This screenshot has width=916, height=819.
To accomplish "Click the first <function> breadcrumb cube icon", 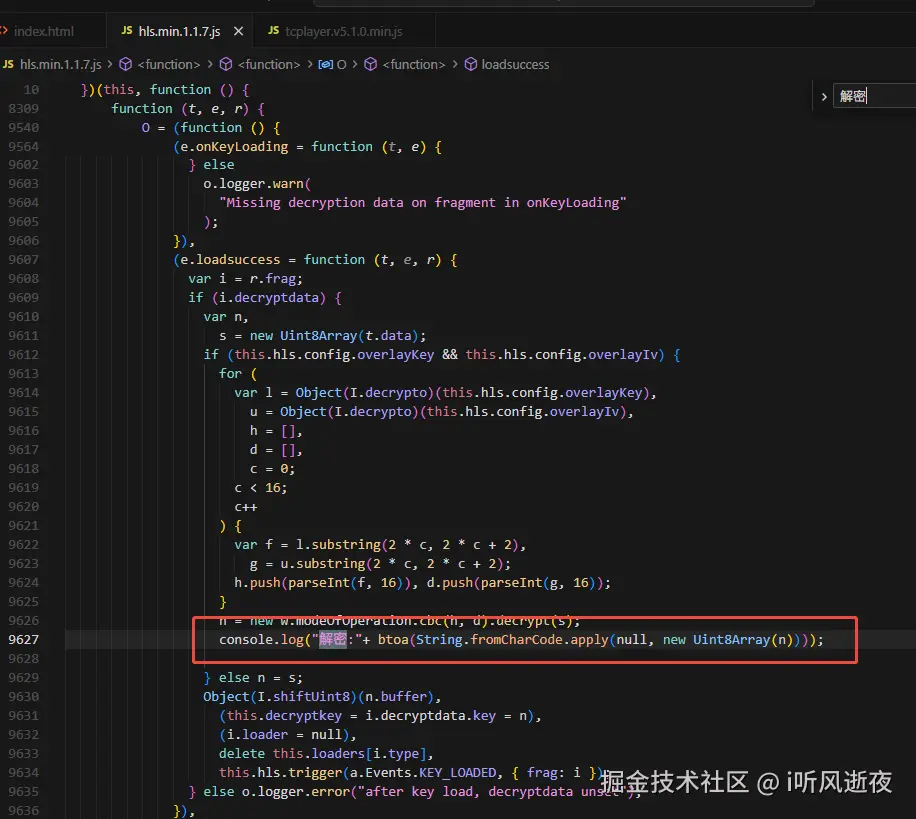I will 126,64.
